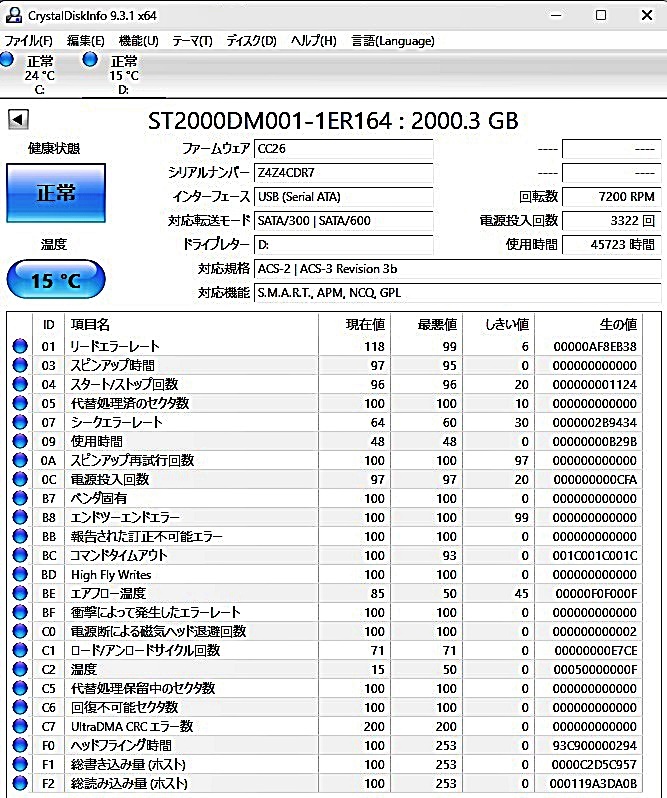
Task: Click status circle for ID C5 row
Action: point(20,688)
